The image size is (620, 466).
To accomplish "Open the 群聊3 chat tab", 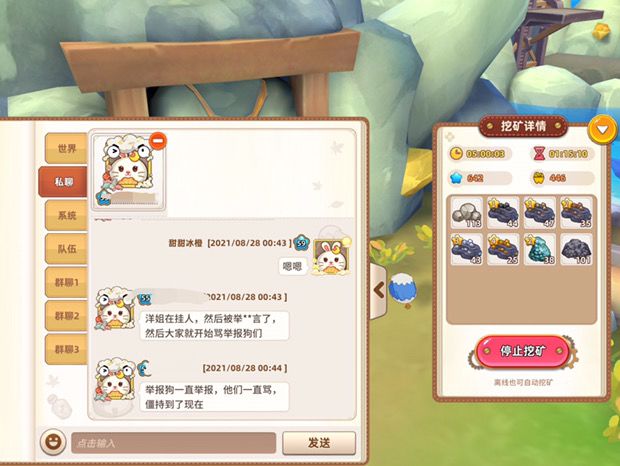I will (x=66, y=349).
